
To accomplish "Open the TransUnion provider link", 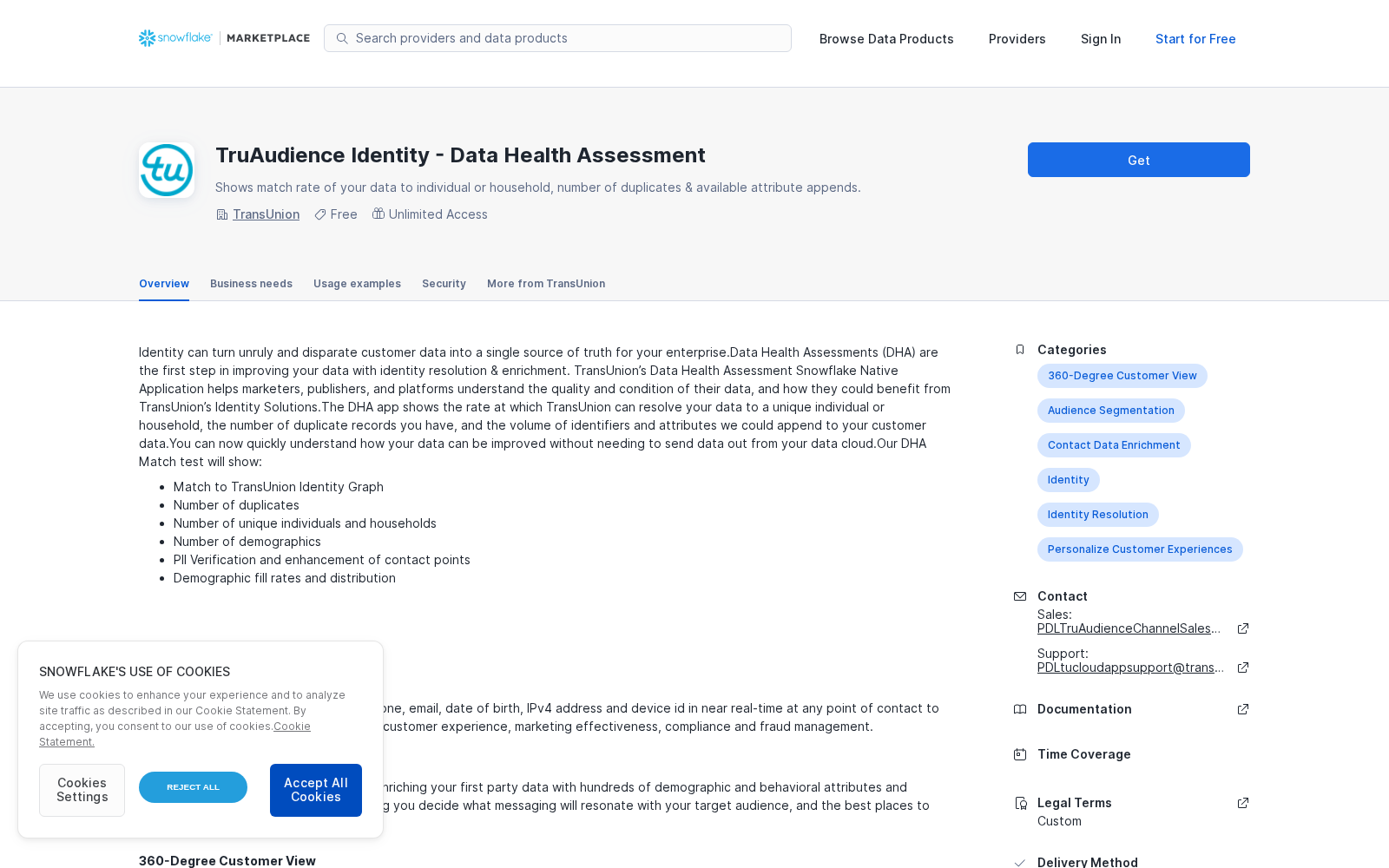I will (x=266, y=214).
